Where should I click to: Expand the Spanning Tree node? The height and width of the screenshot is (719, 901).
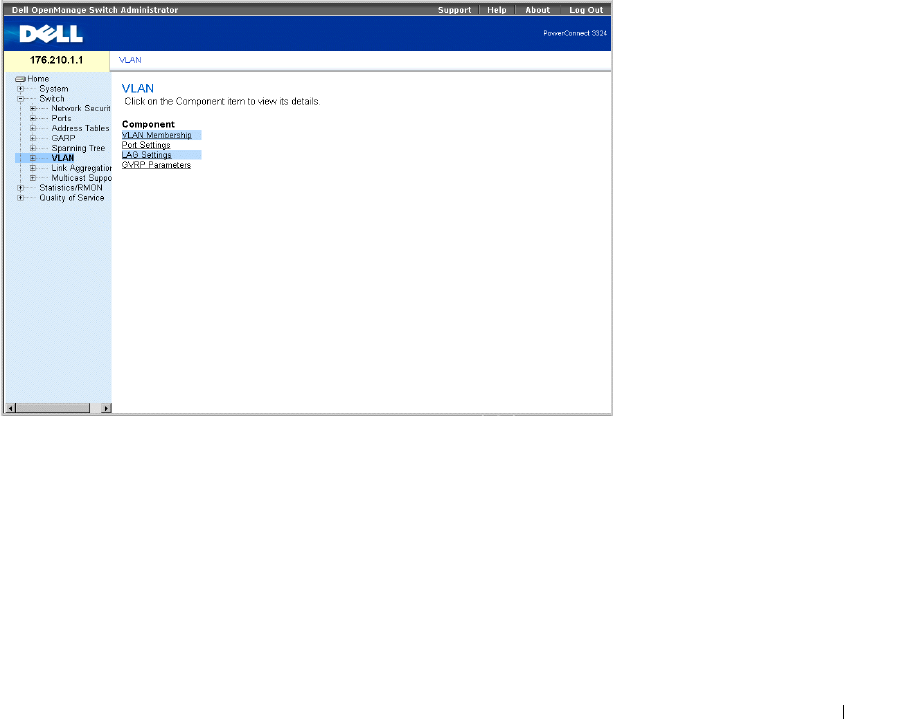[x=33, y=148]
